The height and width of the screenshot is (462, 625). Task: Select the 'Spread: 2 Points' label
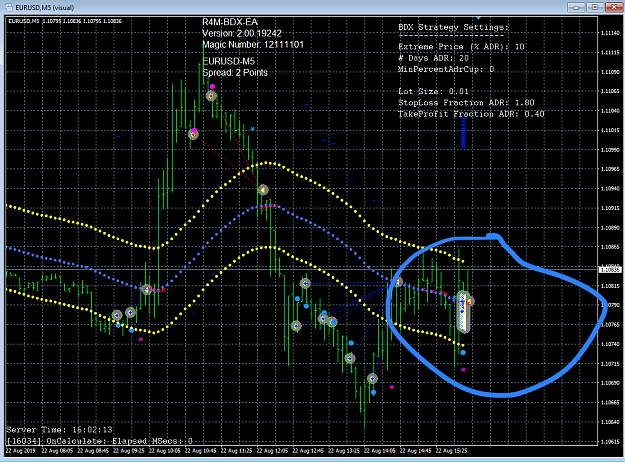[235, 73]
